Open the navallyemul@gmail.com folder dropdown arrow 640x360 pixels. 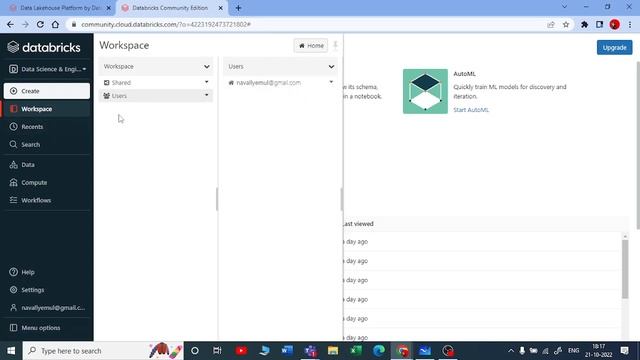(331, 82)
